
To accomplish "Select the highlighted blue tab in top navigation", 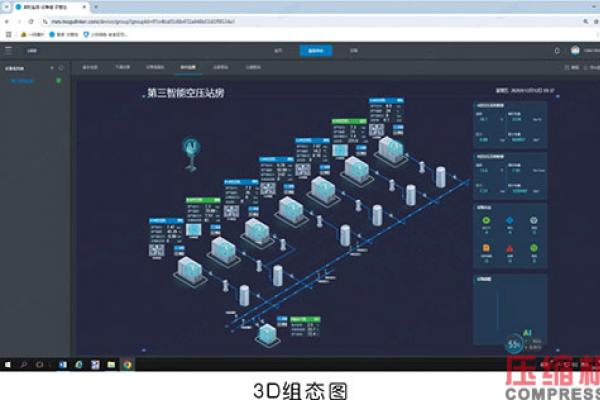I will coord(316,50).
